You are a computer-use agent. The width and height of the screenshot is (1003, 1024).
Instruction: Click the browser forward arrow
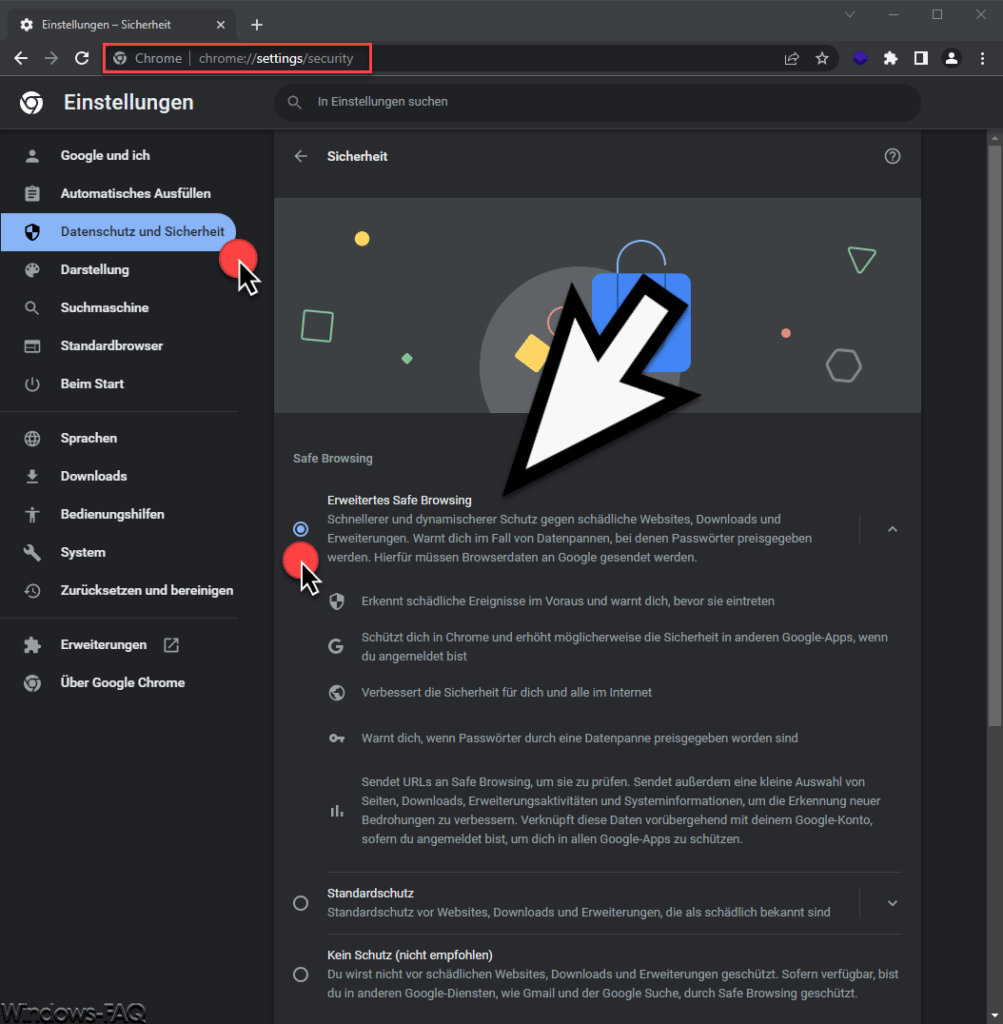51,58
